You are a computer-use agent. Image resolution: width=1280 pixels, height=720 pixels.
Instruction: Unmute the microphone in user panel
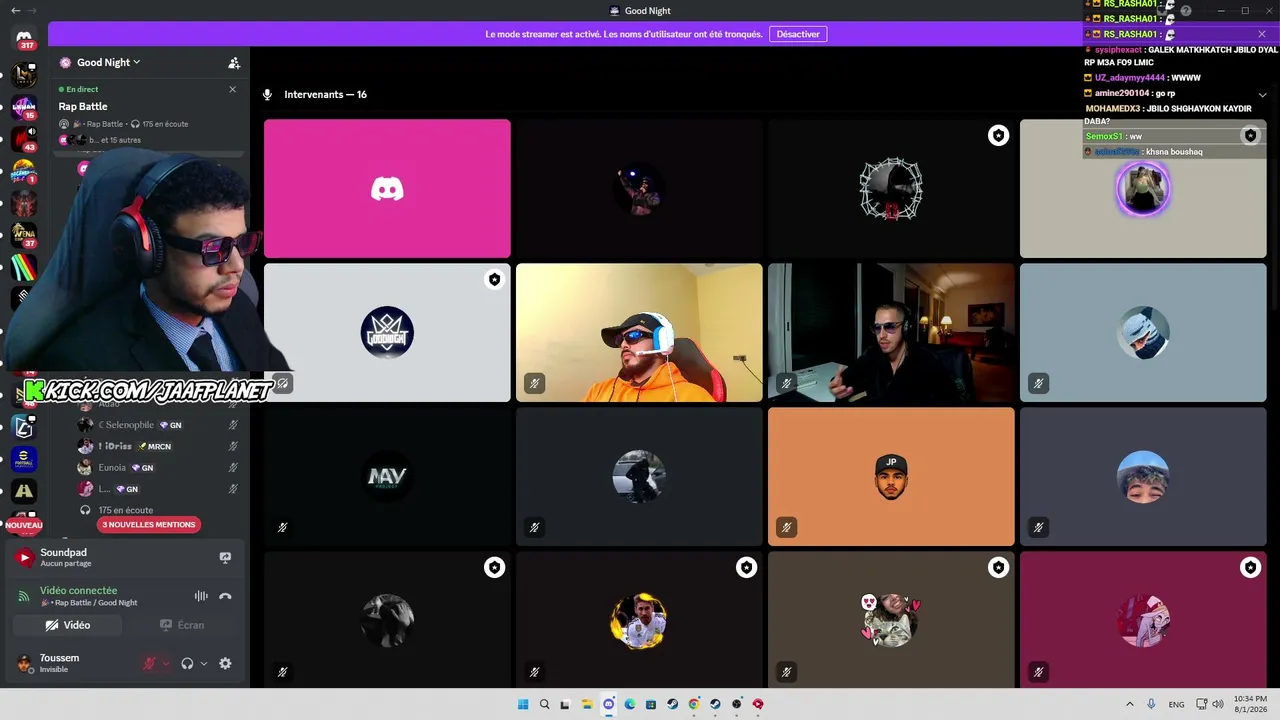150,663
